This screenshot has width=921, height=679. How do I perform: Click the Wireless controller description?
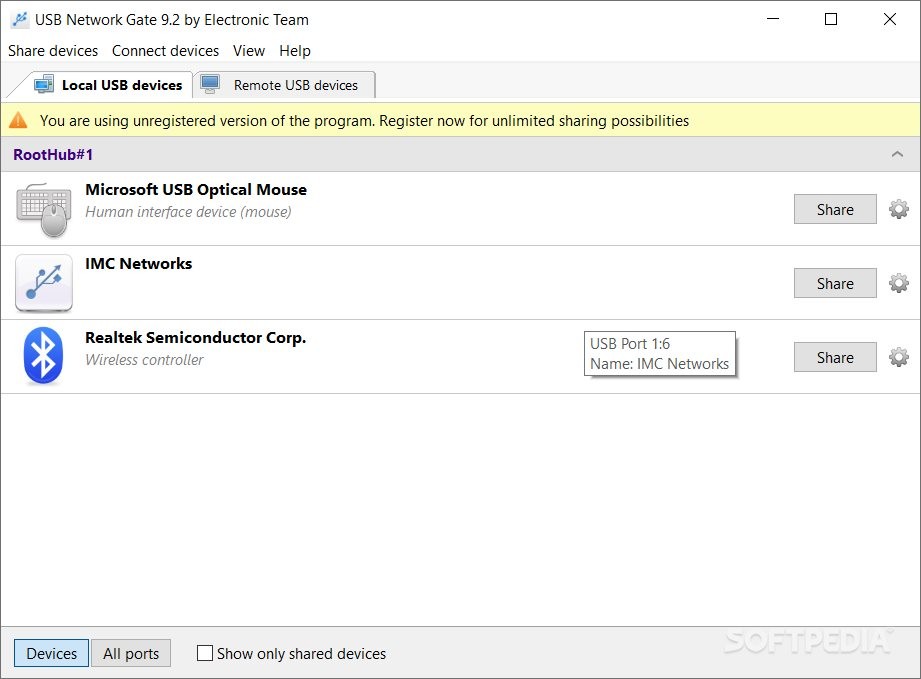144,360
